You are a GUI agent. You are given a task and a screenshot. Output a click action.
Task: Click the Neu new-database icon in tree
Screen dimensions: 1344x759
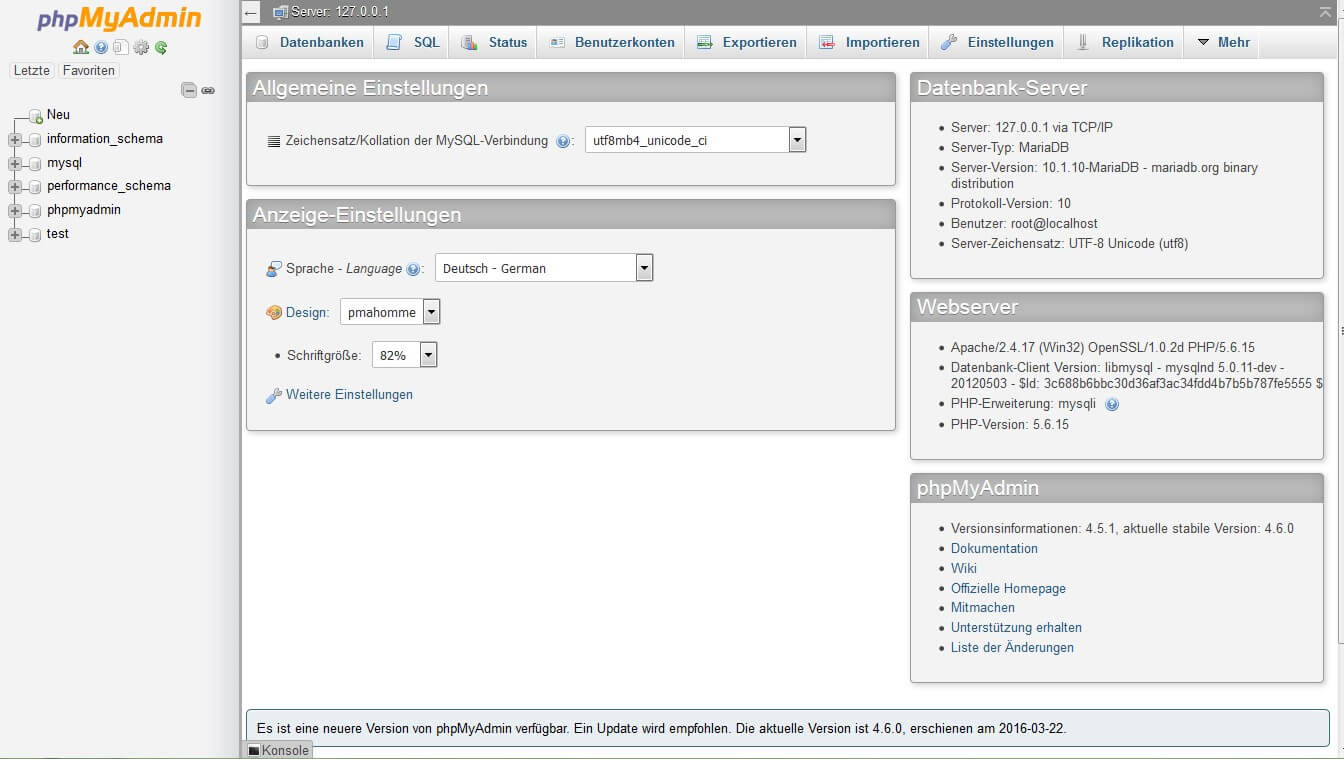click(35, 116)
